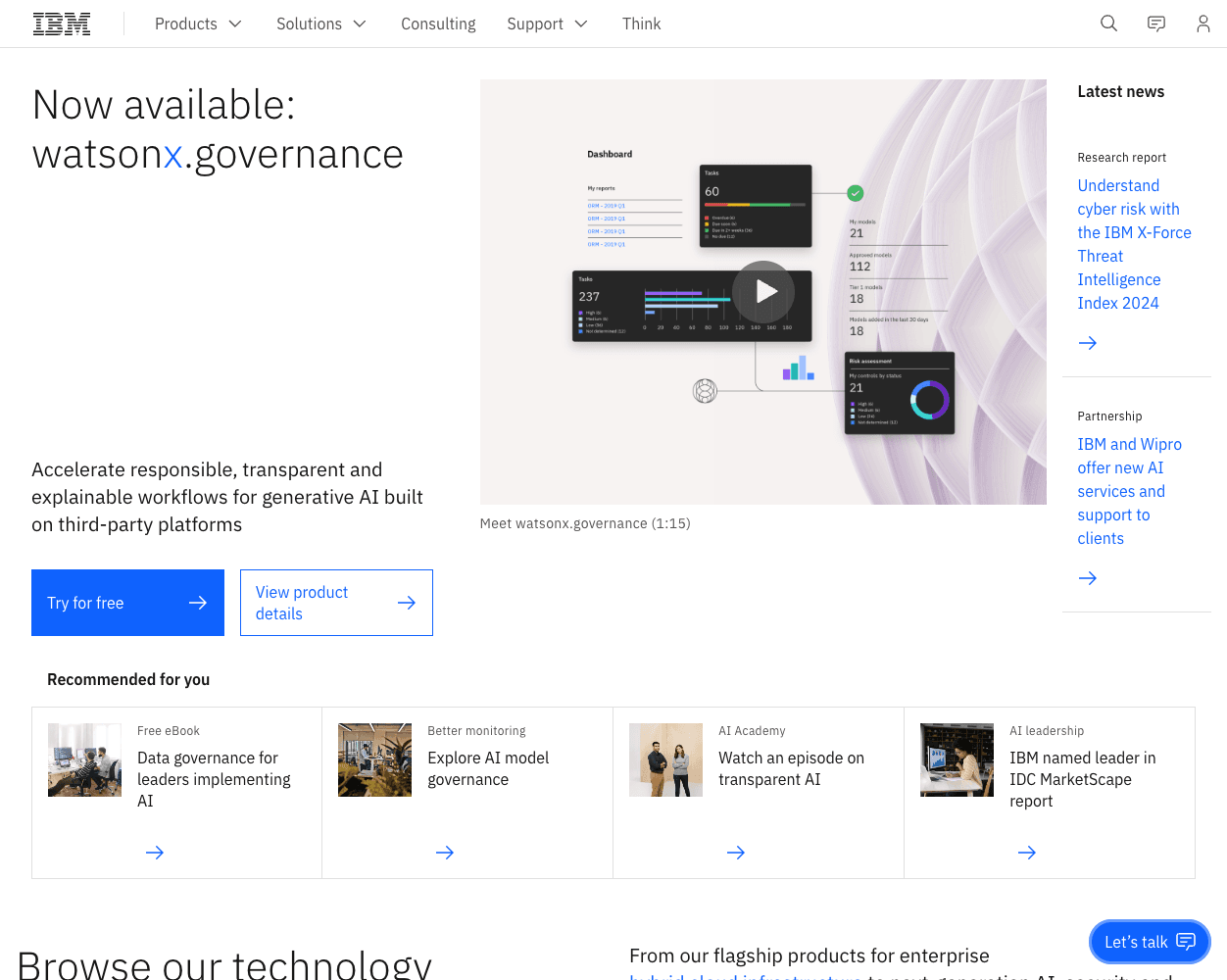Click Explore AI model governance title
Screen dimensions: 1227x980
(x=488, y=768)
